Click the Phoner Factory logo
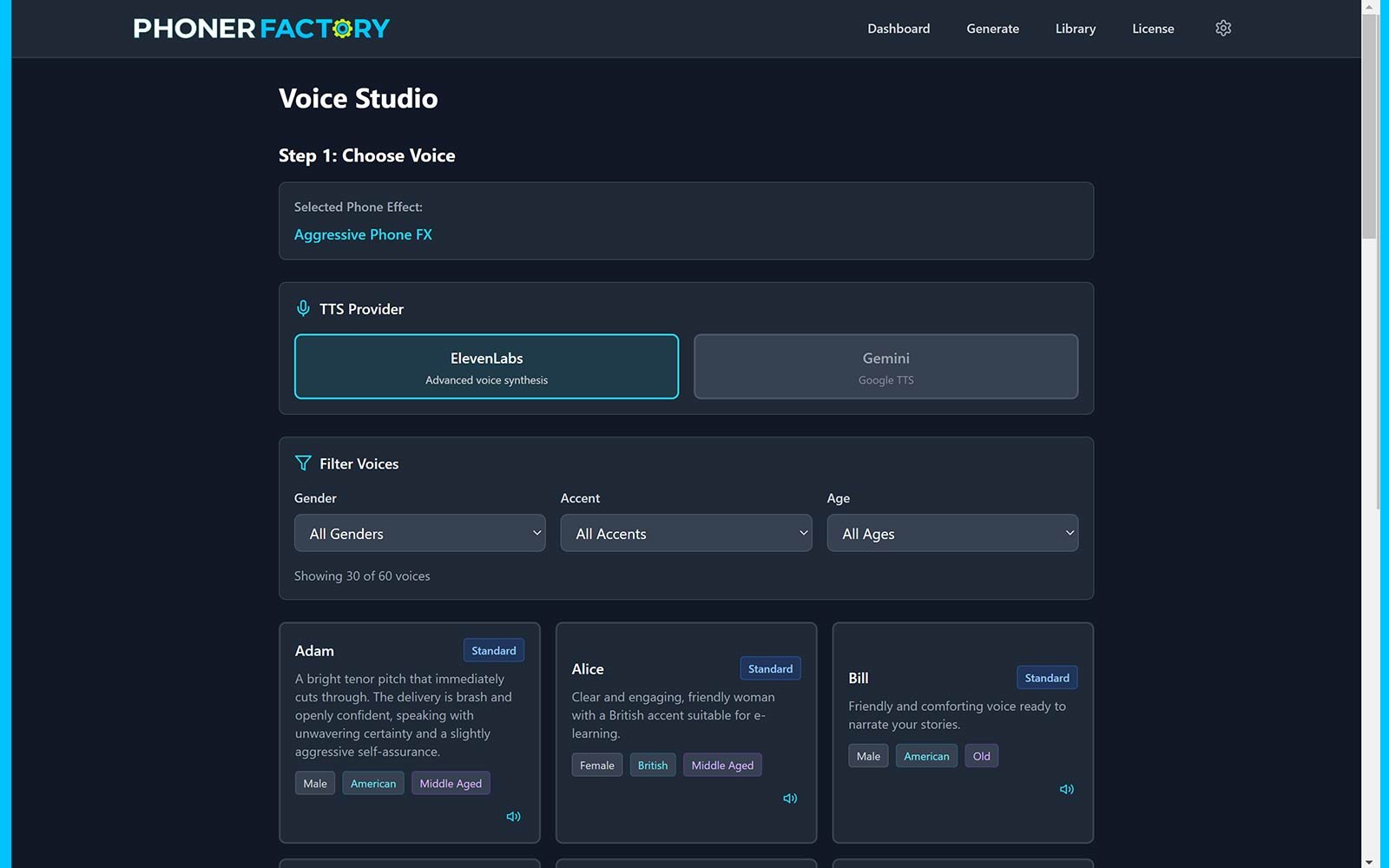 tap(261, 29)
